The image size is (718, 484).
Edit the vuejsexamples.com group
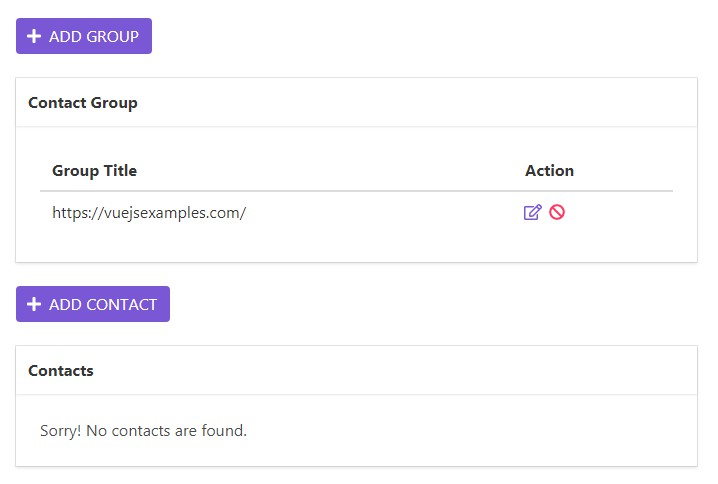coord(532,212)
